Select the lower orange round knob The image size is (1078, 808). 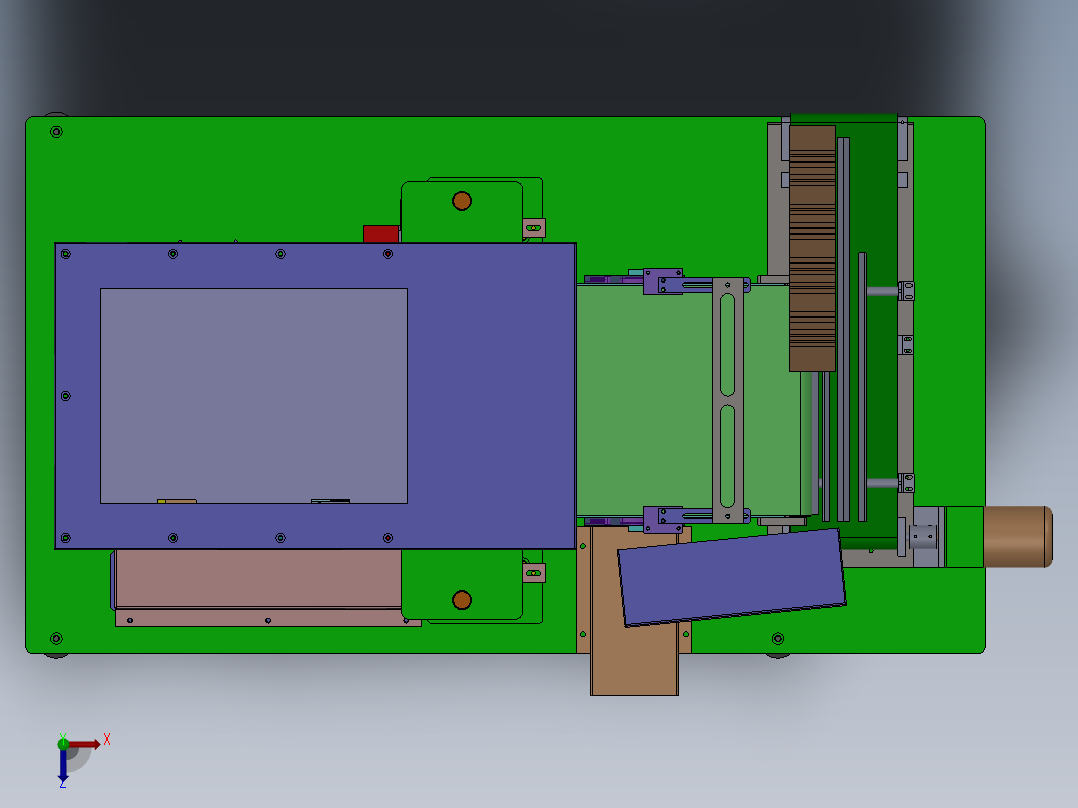click(462, 600)
